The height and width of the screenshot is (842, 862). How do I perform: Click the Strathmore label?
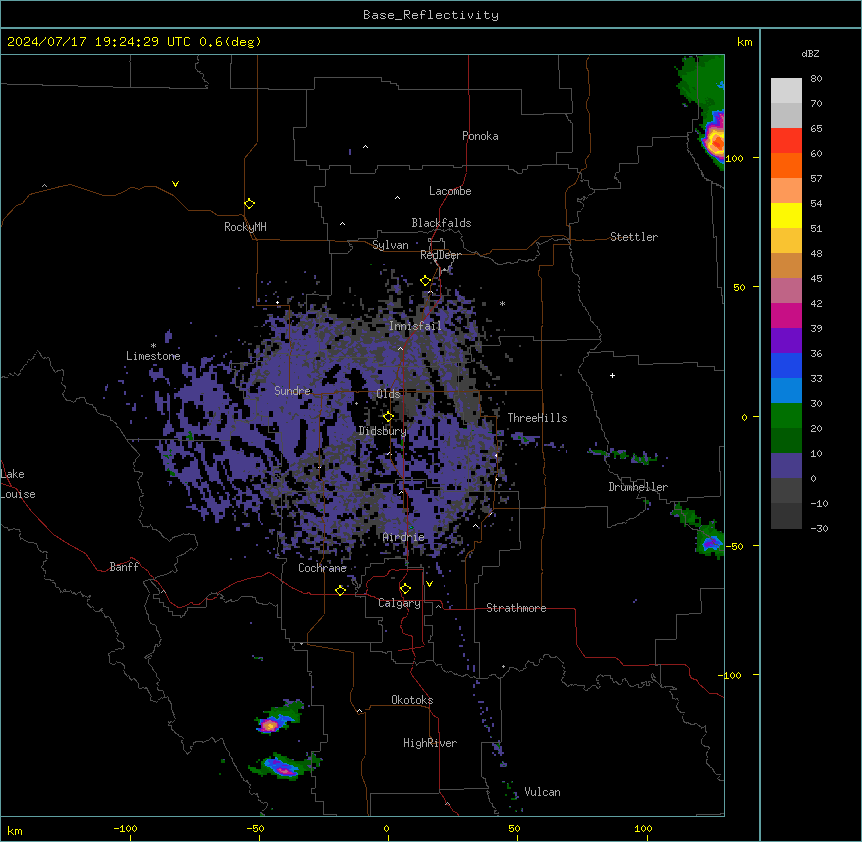[516, 608]
